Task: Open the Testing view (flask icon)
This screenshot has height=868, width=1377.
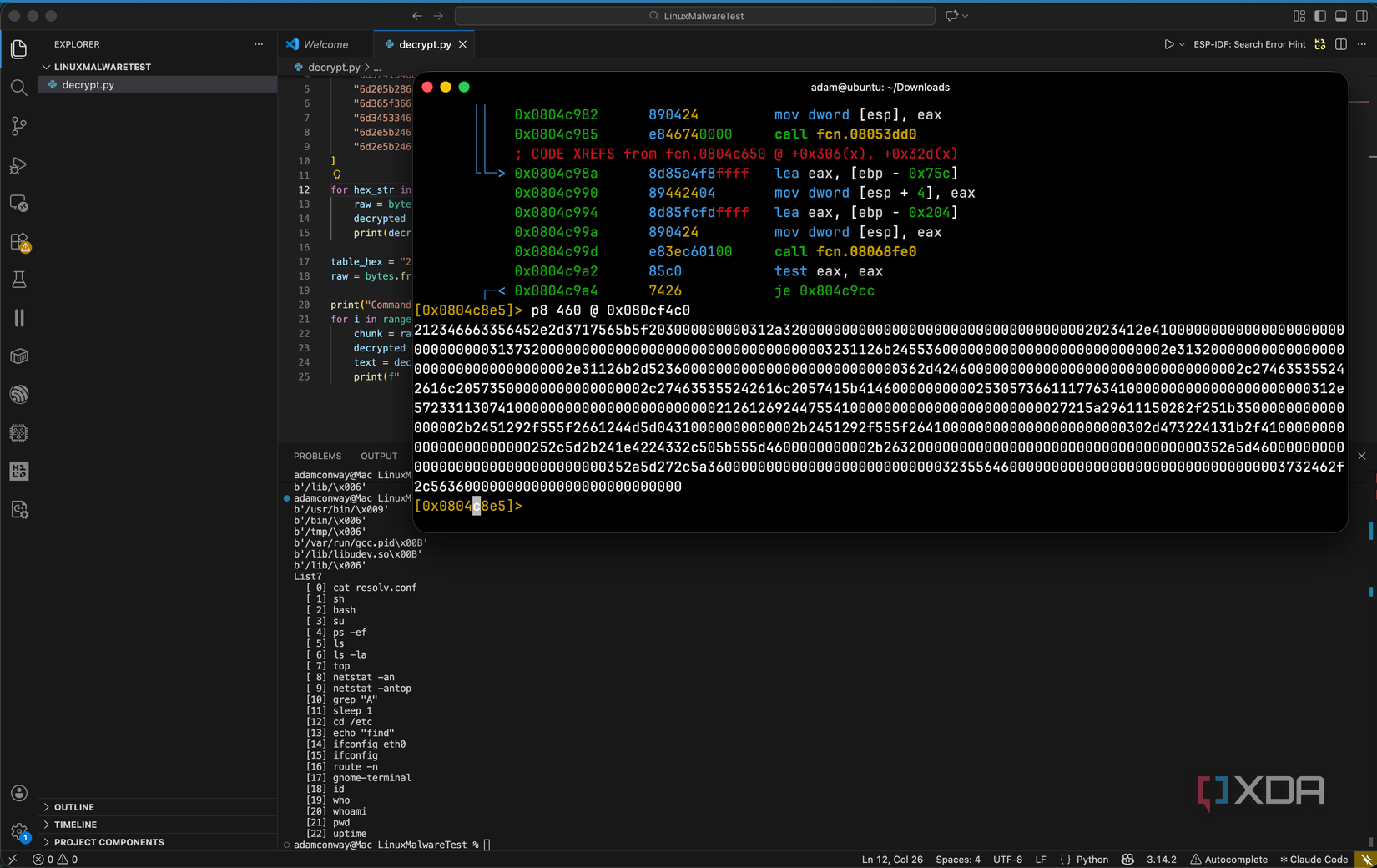Action: [18, 280]
